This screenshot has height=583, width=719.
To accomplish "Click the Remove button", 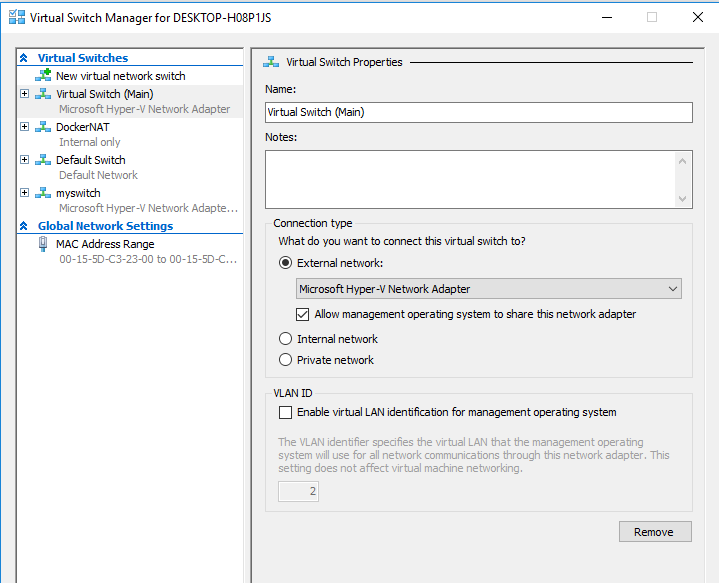I will click(655, 532).
